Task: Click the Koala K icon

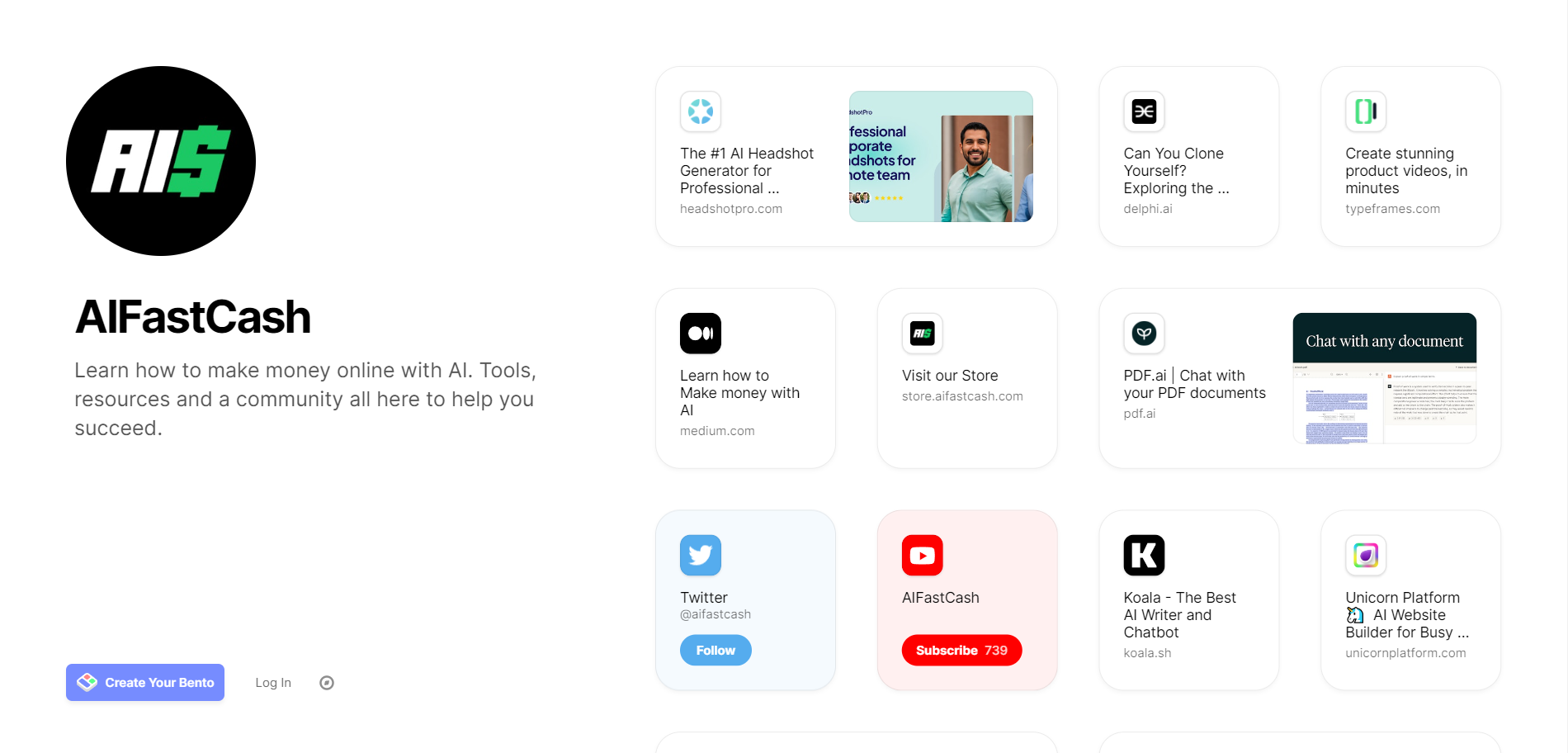Action: 1144,556
